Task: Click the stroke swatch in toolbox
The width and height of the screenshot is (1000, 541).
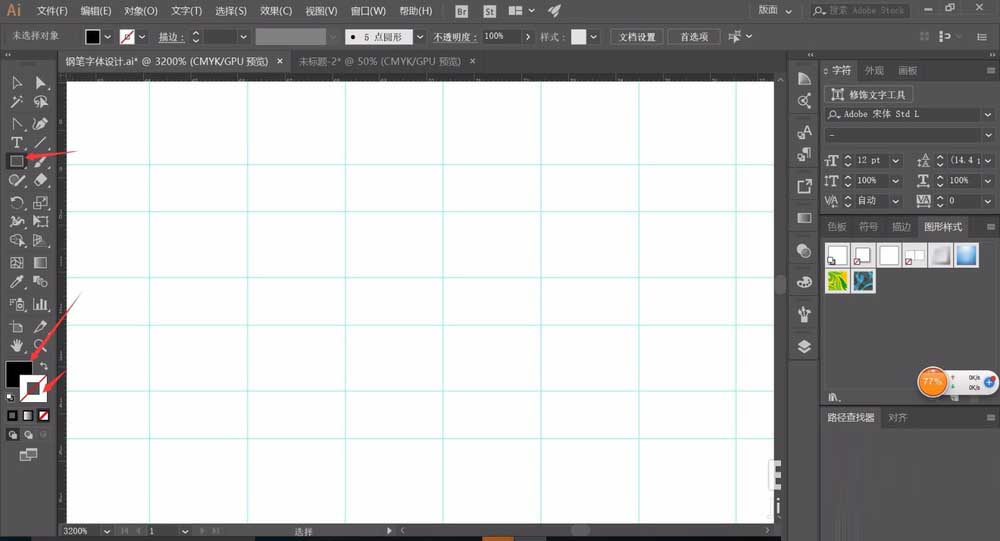Action: tap(33, 388)
